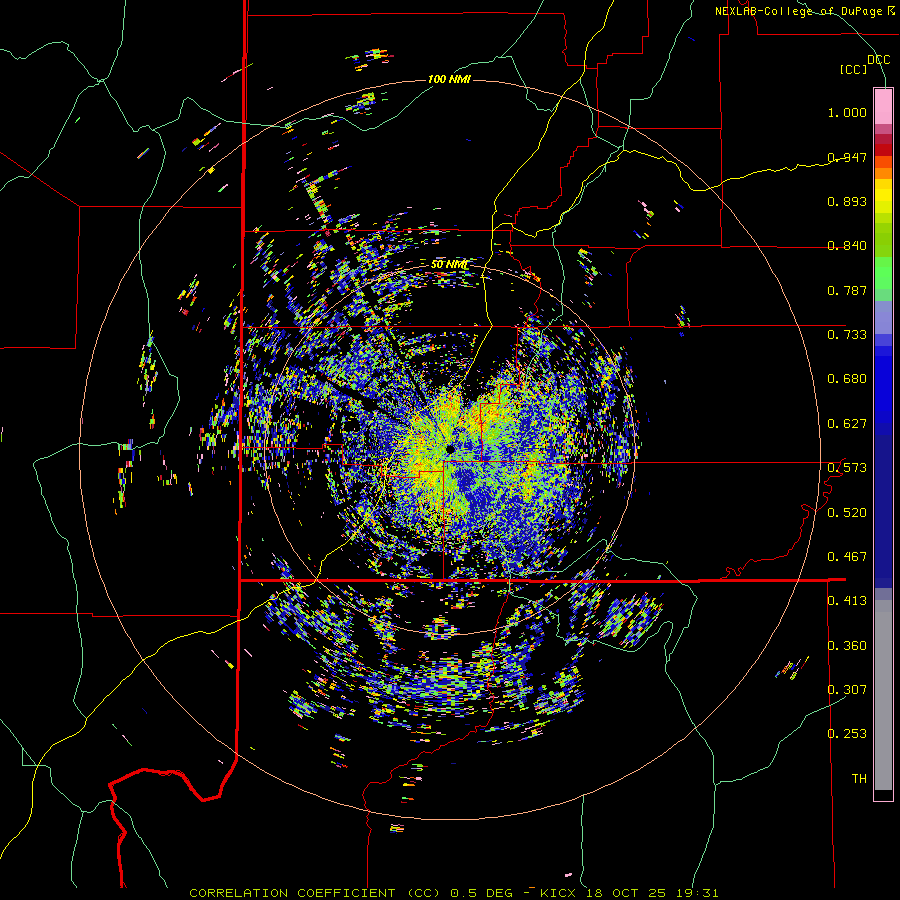Click the 0.787 legend value

[x=847, y=290]
